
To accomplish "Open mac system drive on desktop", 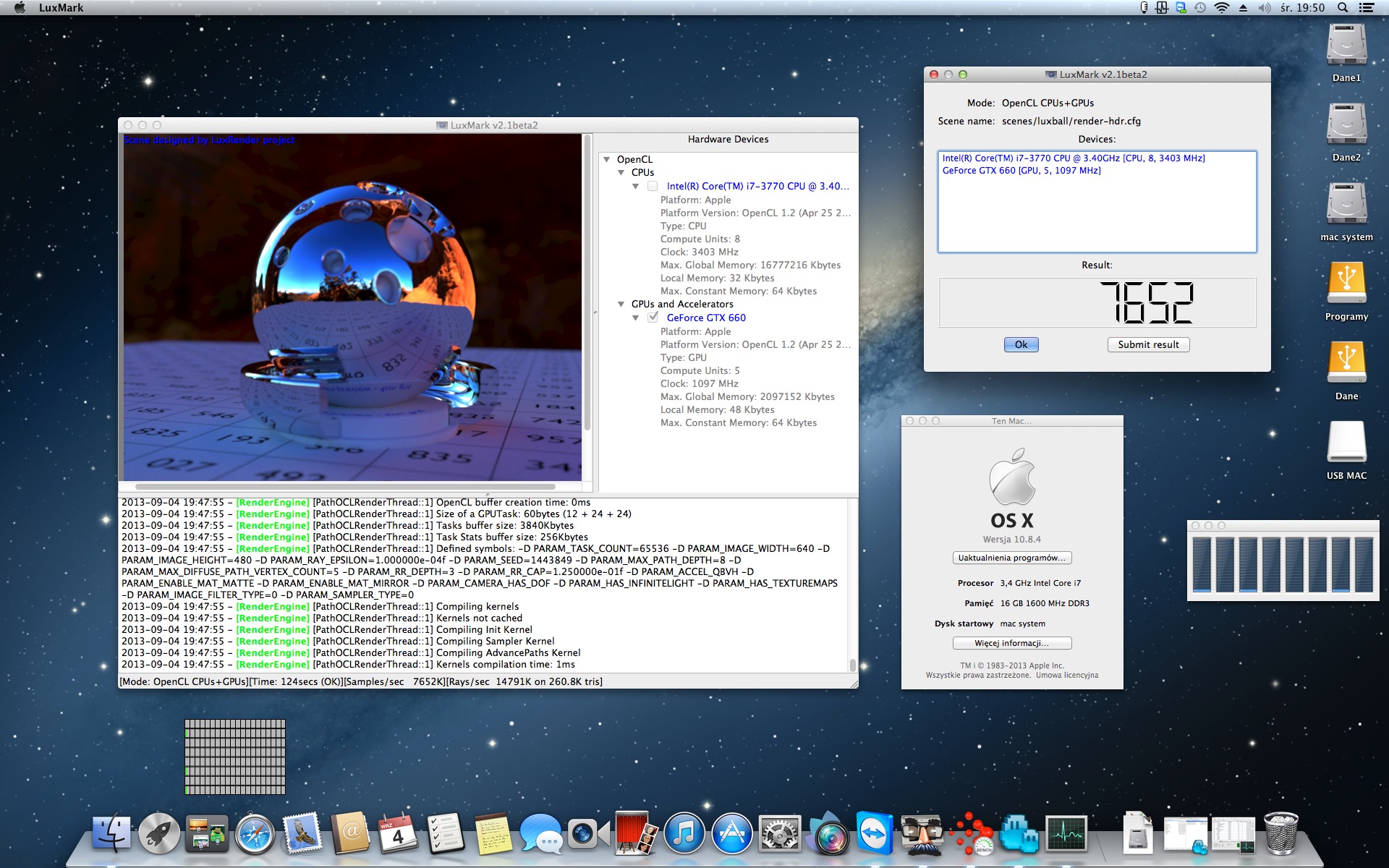I will point(1346,205).
